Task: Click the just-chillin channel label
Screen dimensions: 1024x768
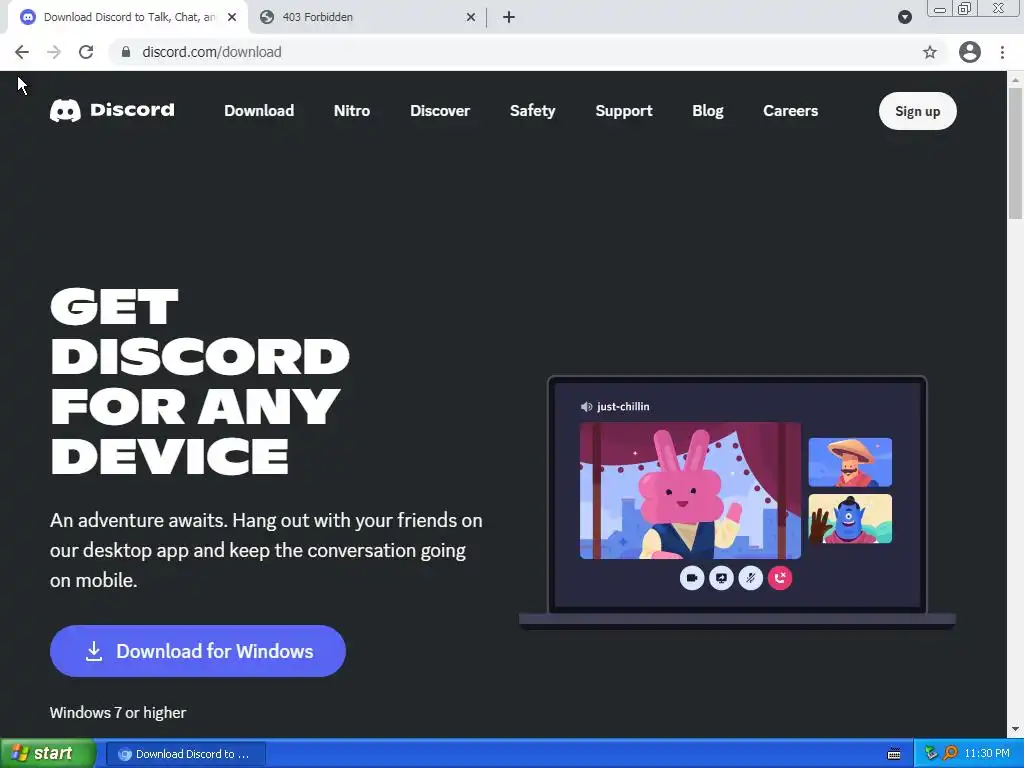Action: click(623, 407)
